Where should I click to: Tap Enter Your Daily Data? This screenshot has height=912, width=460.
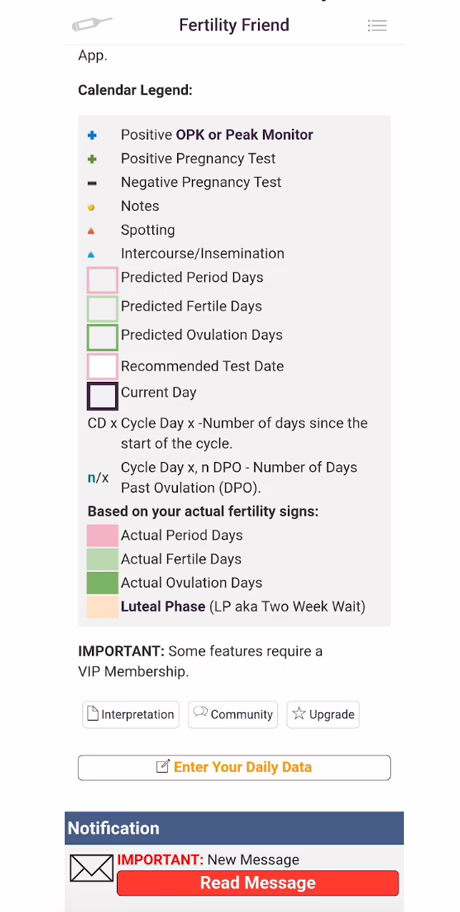(234, 767)
